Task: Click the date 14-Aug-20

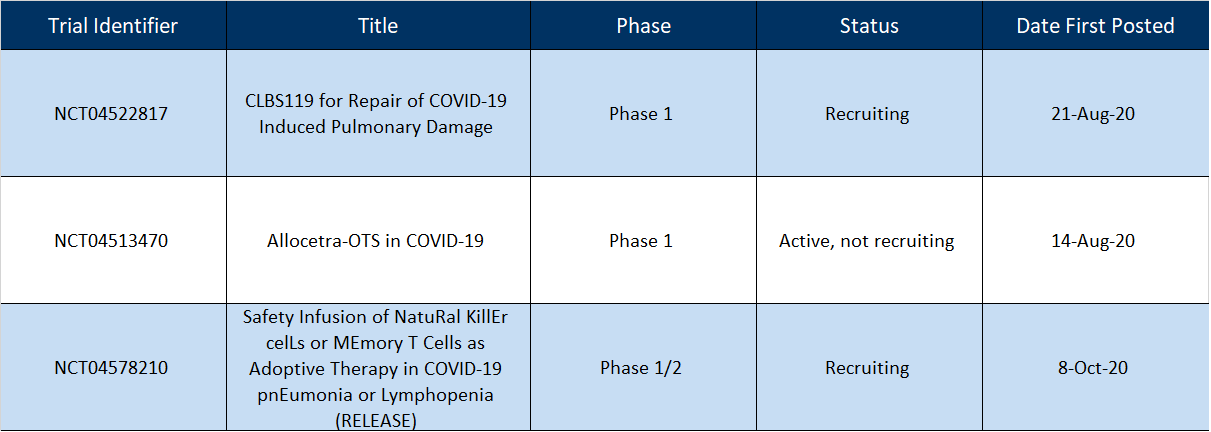Action: pos(1095,241)
